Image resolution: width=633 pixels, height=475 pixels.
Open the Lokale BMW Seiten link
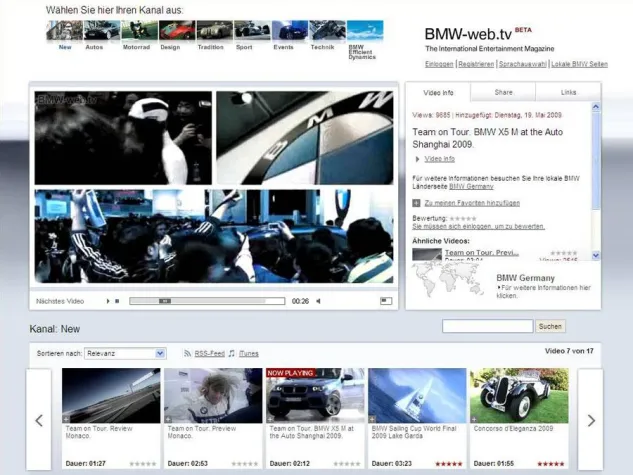pos(579,64)
